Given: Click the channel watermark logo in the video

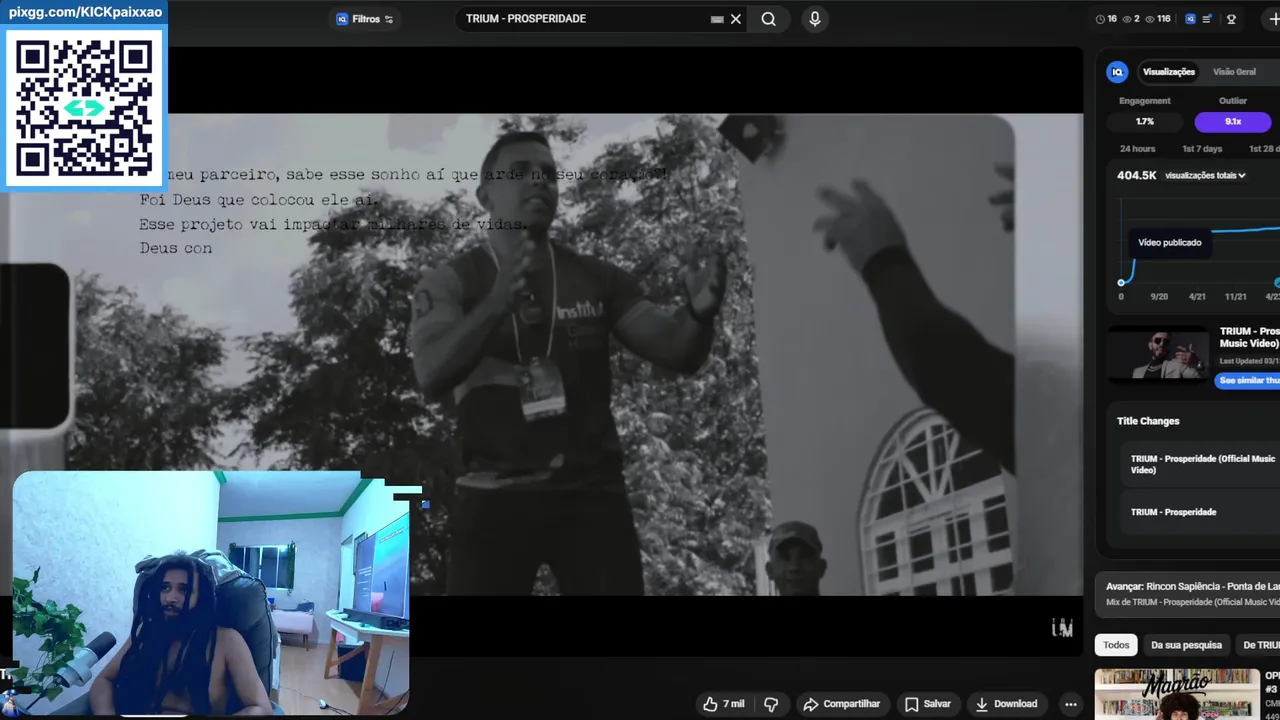Looking at the screenshot, I should 1062,628.
